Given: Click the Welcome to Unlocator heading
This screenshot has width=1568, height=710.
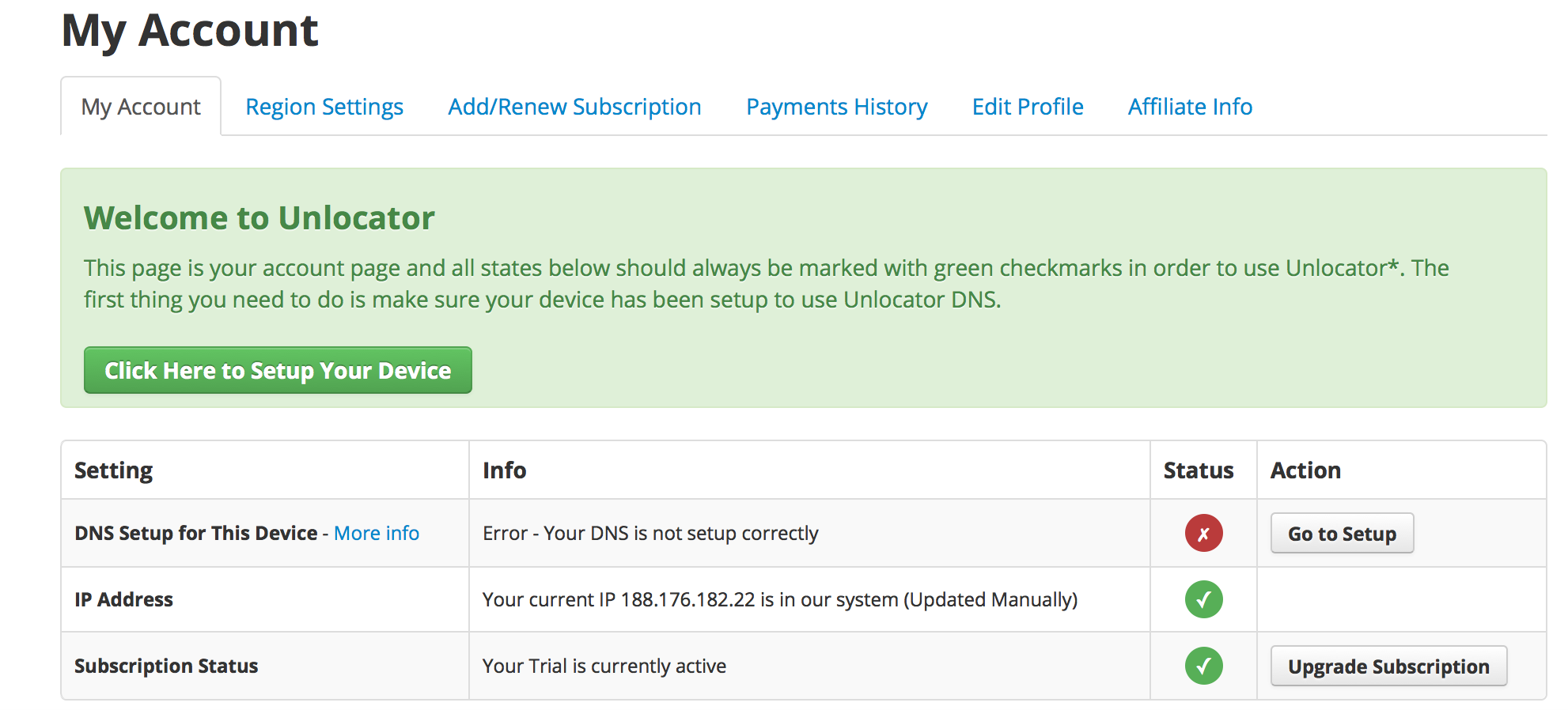Looking at the screenshot, I should pos(259,218).
